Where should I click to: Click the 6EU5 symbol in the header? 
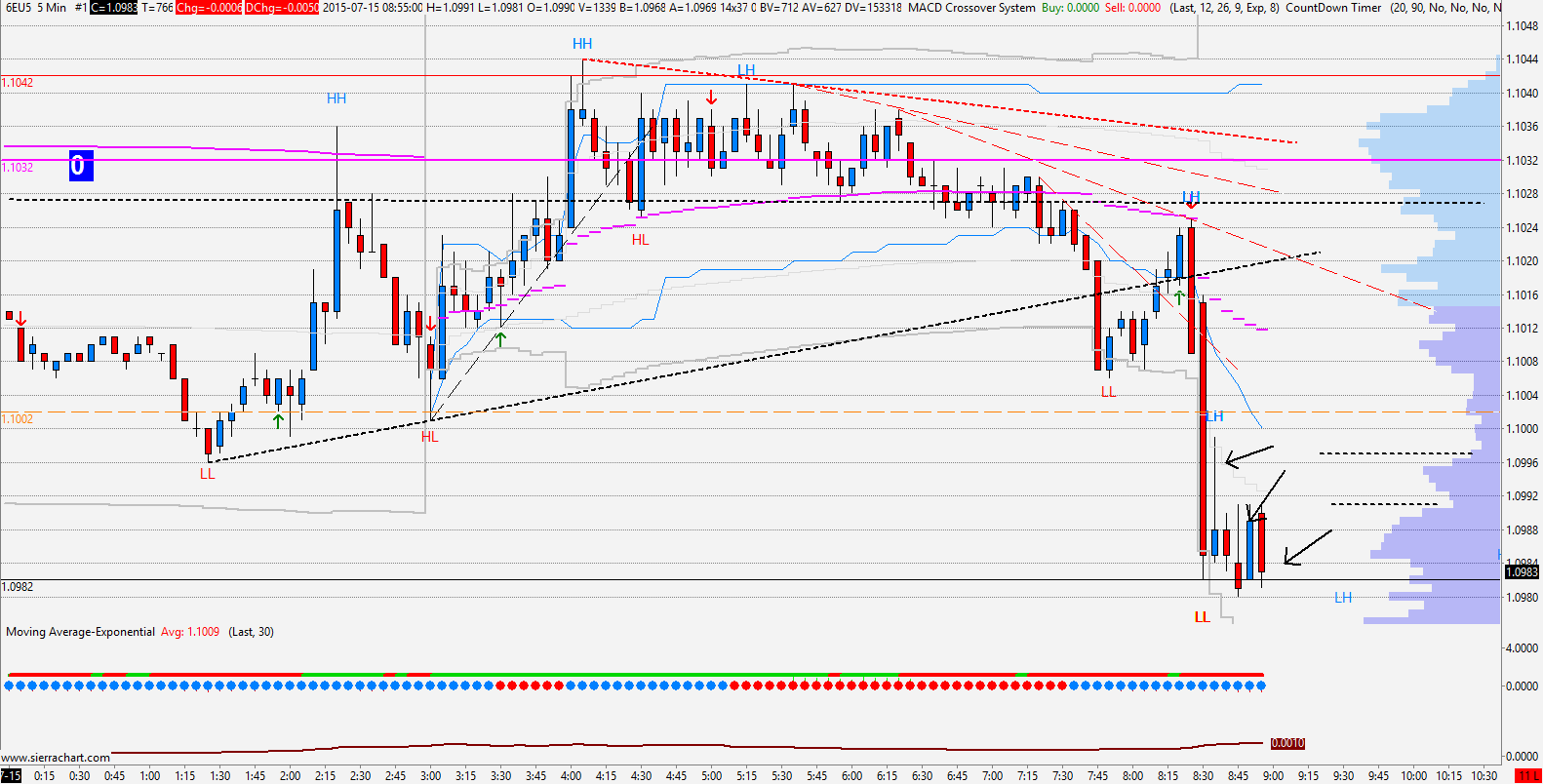[x=18, y=8]
